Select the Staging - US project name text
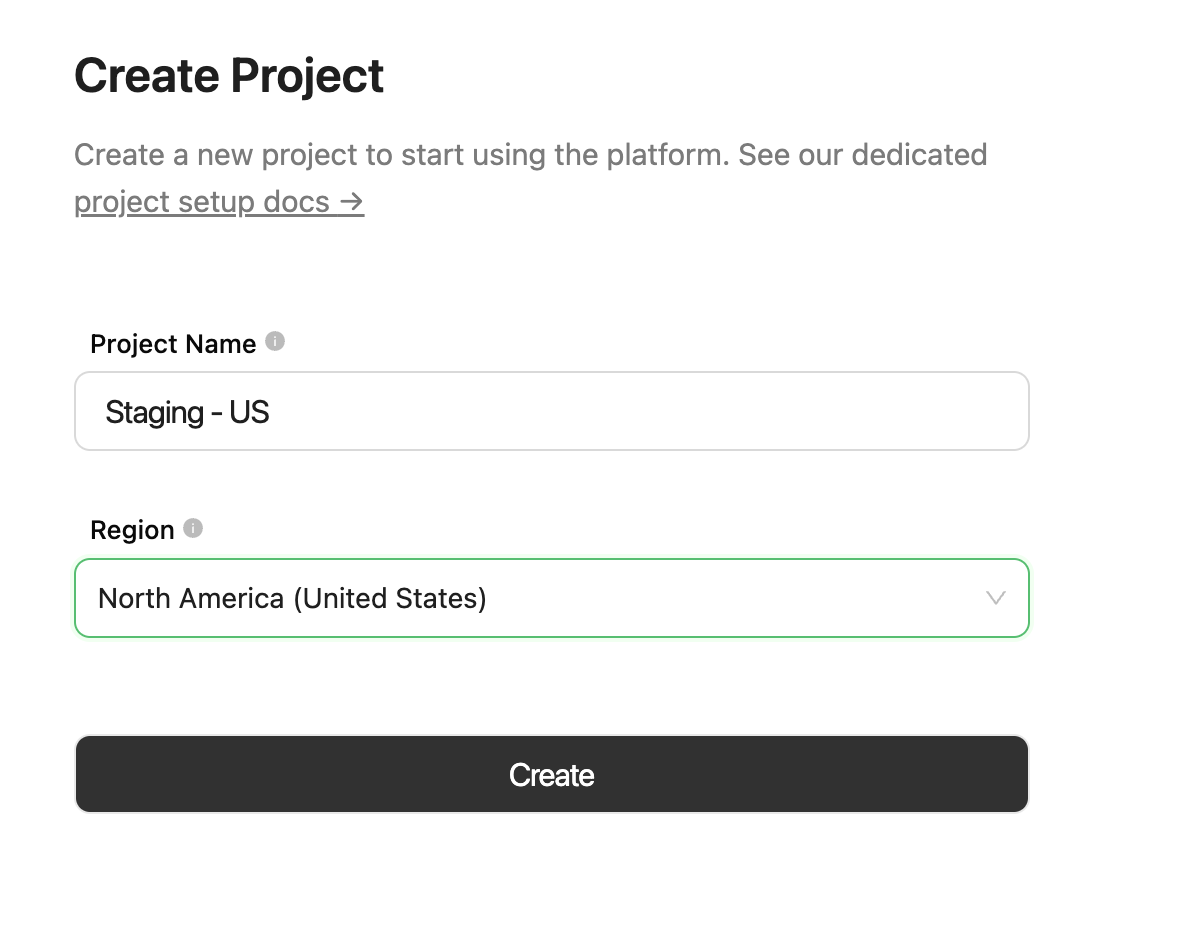The width and height of the screenshot is (1180, 946). [187, 411]
